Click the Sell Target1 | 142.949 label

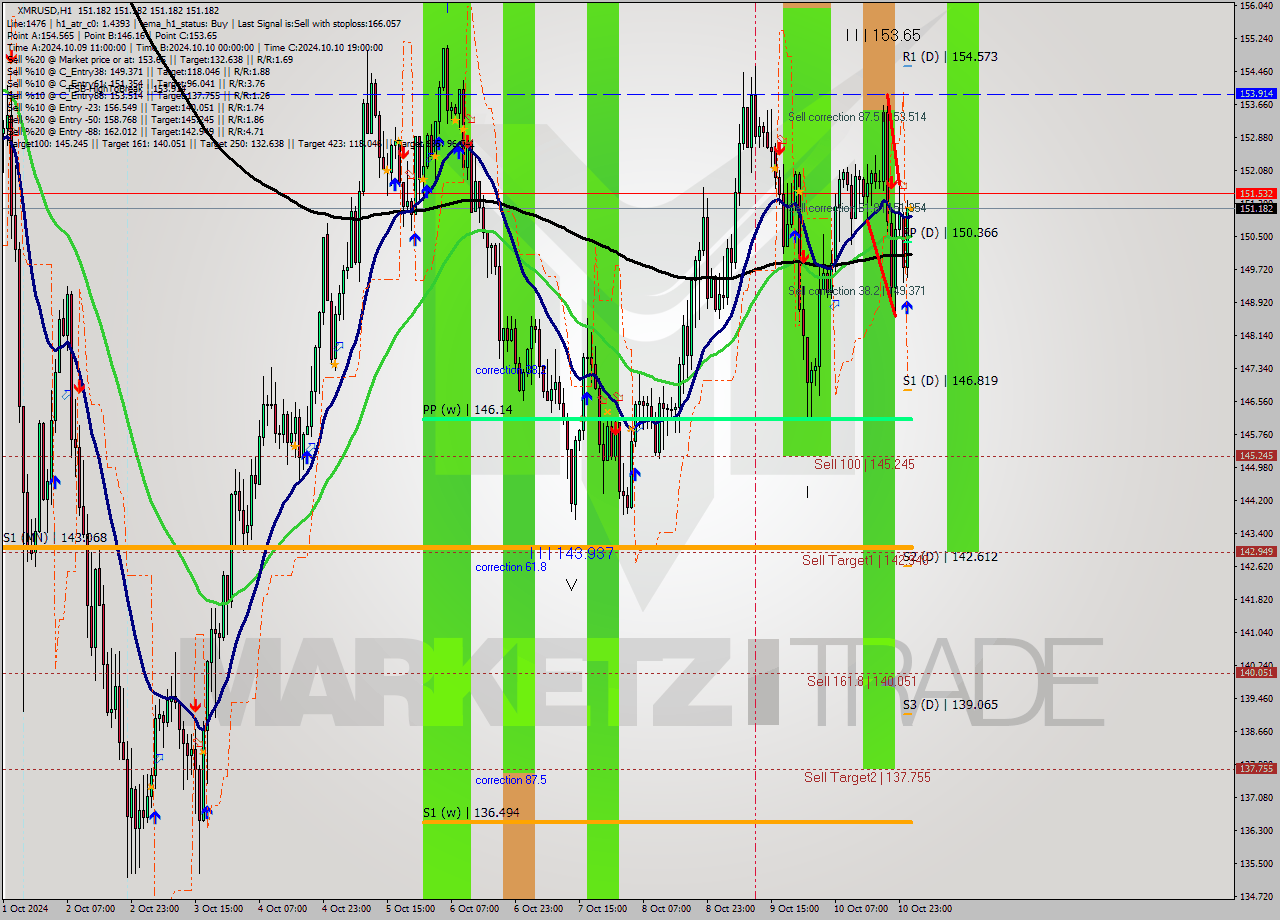tap(866, 560)
